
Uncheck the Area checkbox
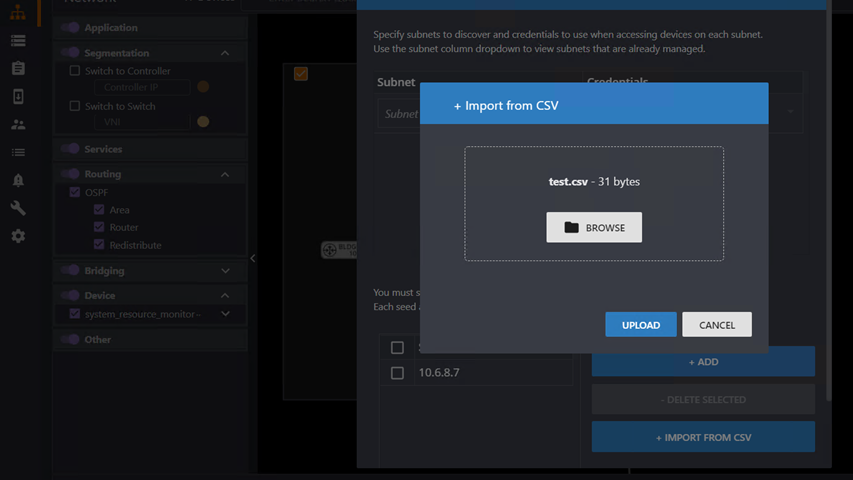(98, 210)
